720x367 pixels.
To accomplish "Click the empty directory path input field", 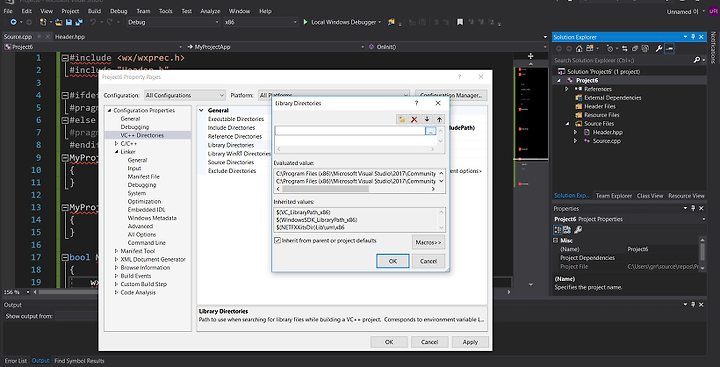I will click(x=350, y=131).
